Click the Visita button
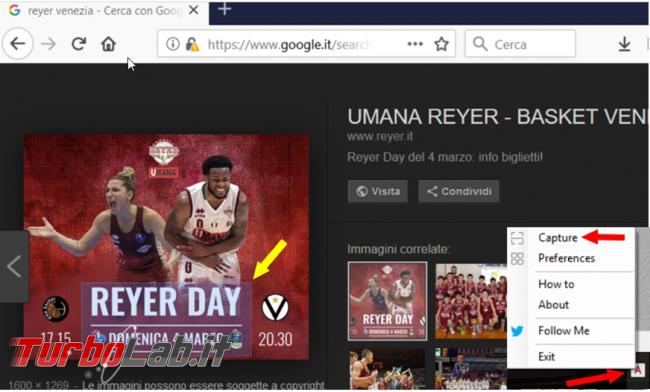 pyautogui.click(x=378, y=191)
